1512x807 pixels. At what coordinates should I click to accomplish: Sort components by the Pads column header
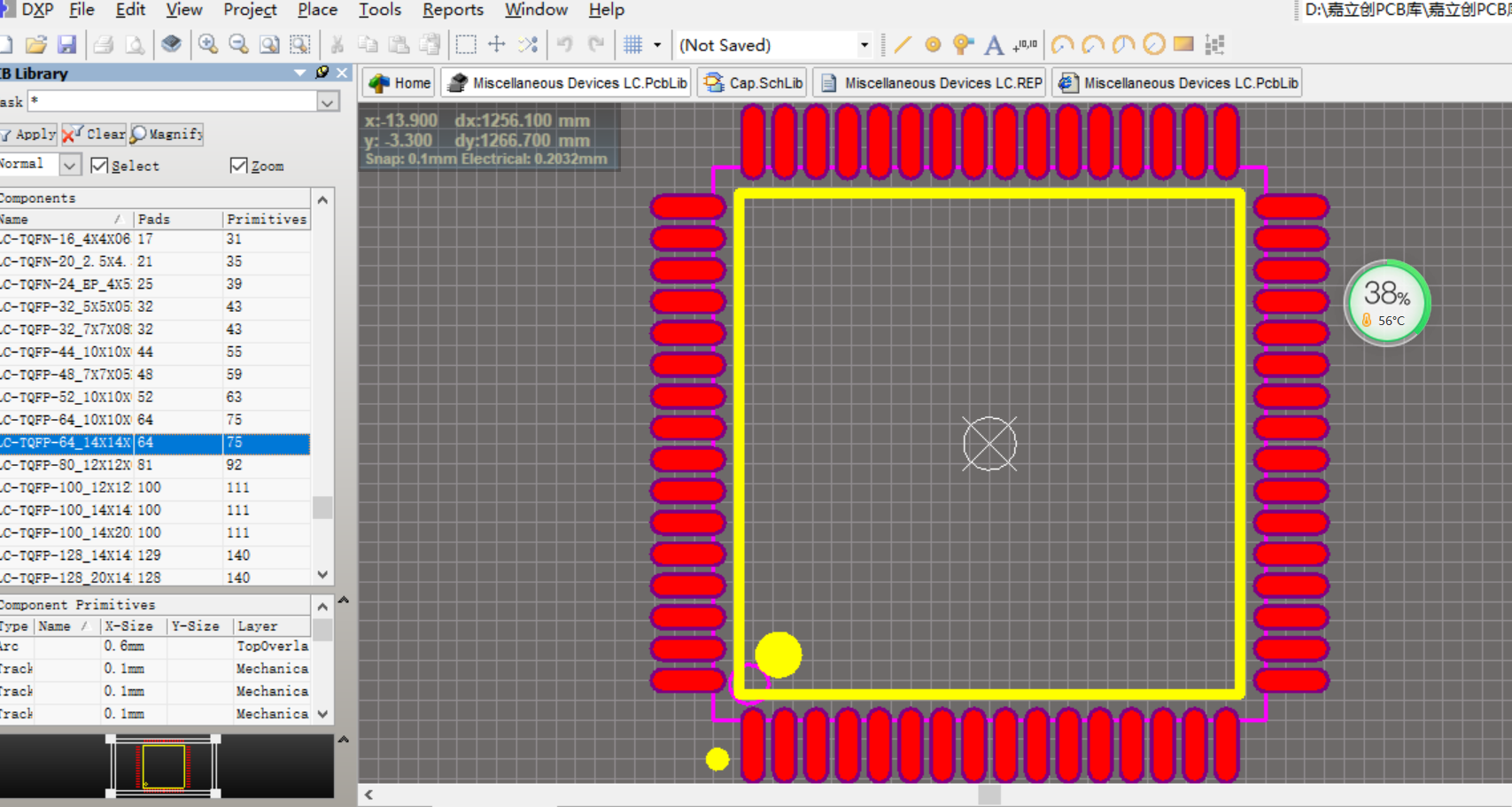177,219
